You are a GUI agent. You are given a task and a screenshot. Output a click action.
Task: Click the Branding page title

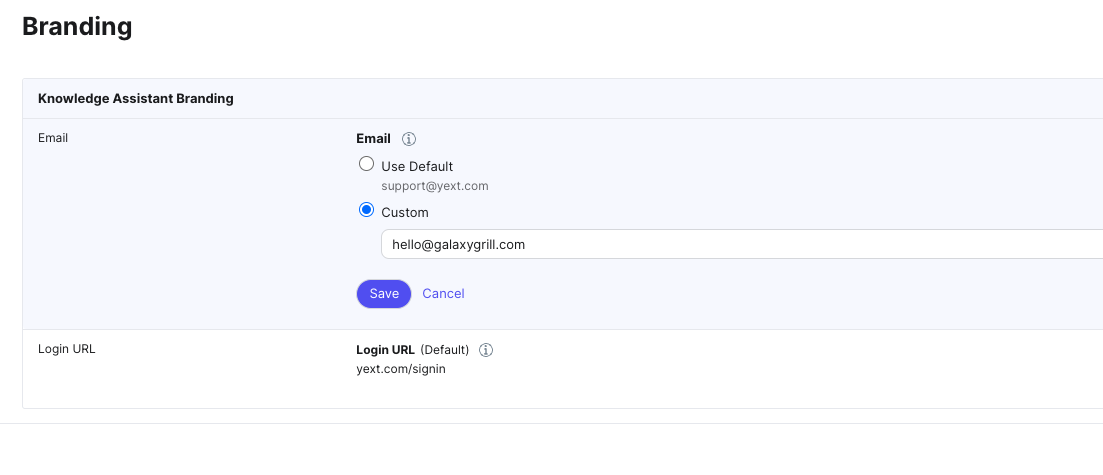[77, 27]
